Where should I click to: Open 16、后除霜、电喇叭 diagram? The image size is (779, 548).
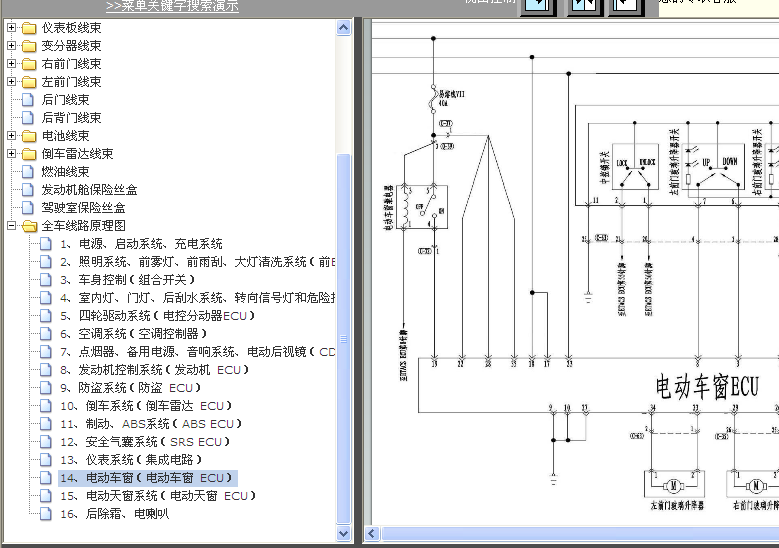pos(114,514)
